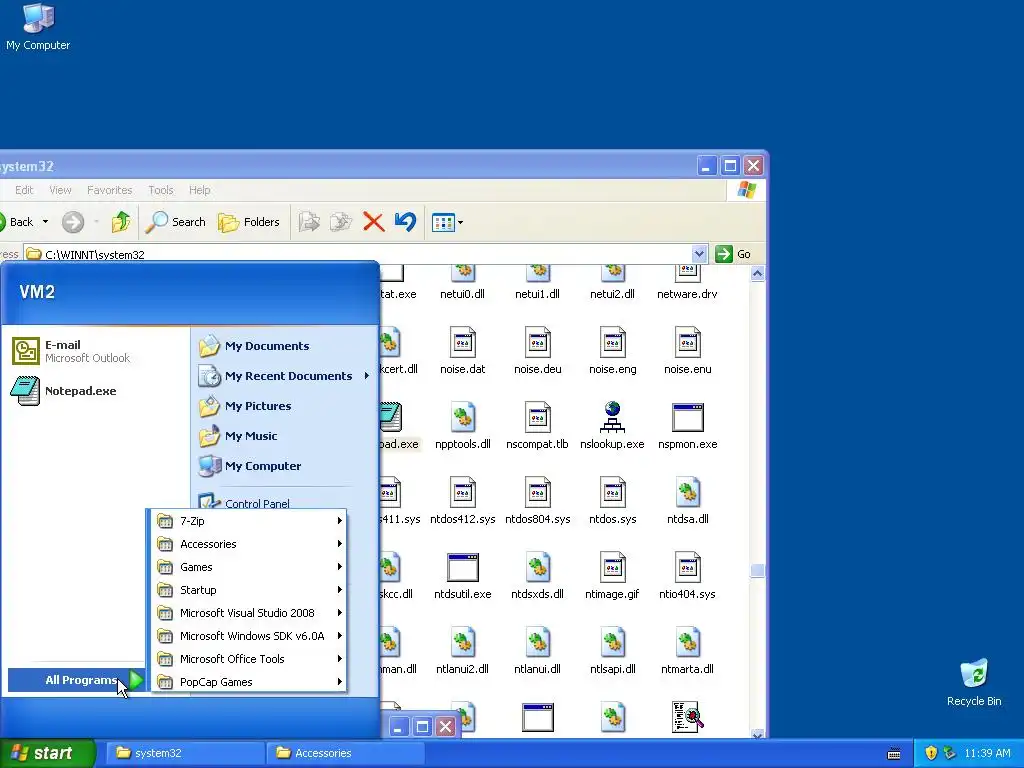Select the ntlanui2.dll file
1024x768 pixels.
click(x=462, y=651)
